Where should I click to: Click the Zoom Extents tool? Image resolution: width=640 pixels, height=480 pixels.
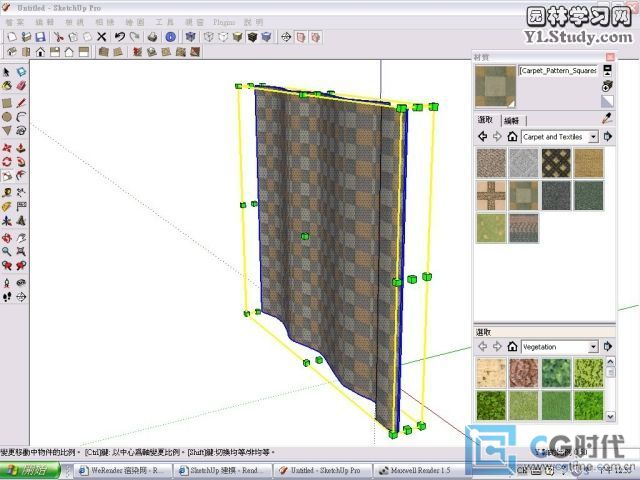pos(21,251)
